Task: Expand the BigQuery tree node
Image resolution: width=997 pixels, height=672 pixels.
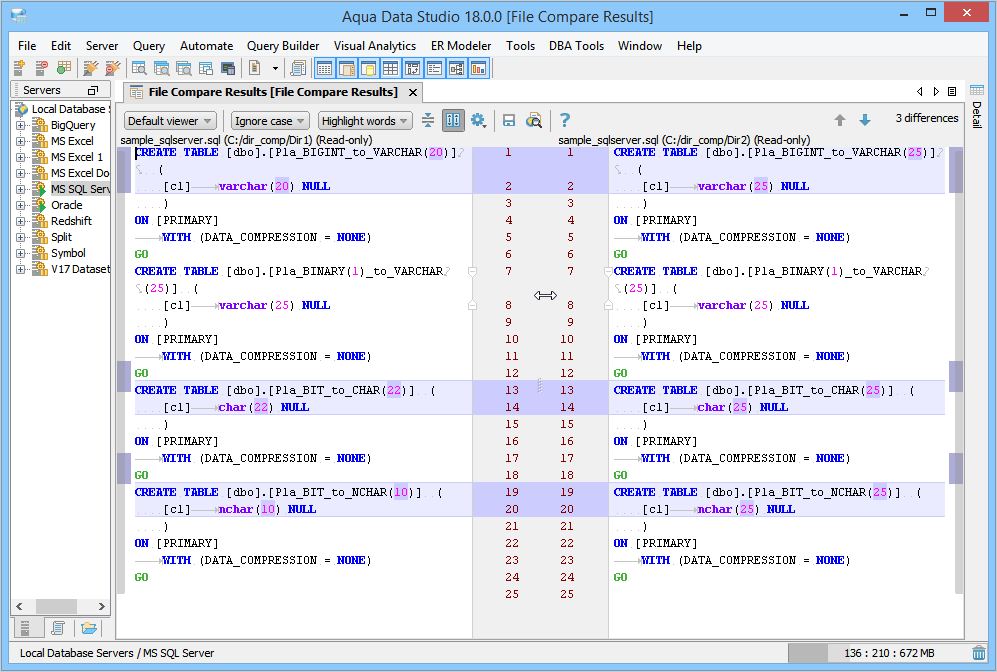Action: (20, 125)
